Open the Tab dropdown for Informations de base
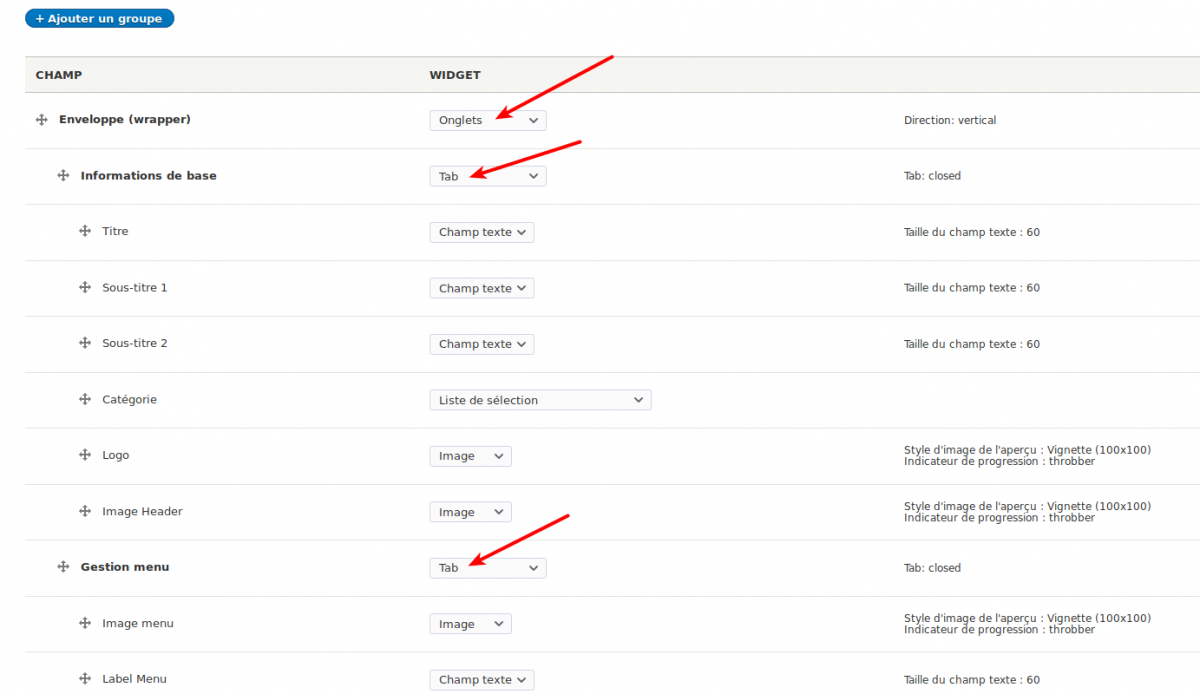 488,177
